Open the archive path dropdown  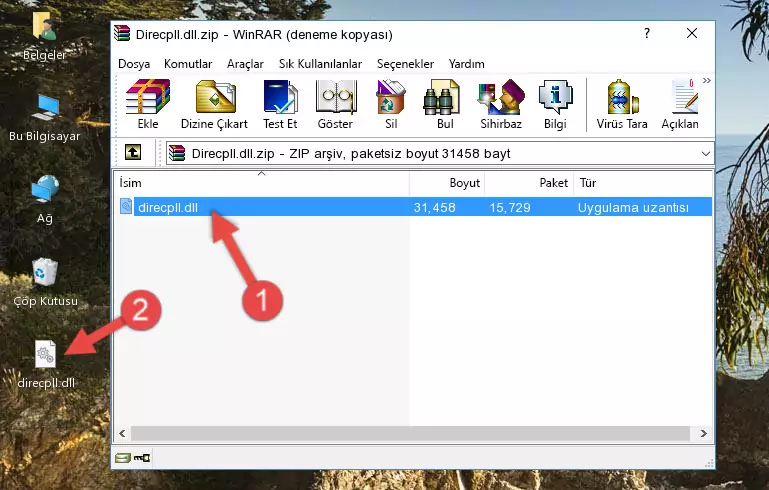click(x=706, y=154)
